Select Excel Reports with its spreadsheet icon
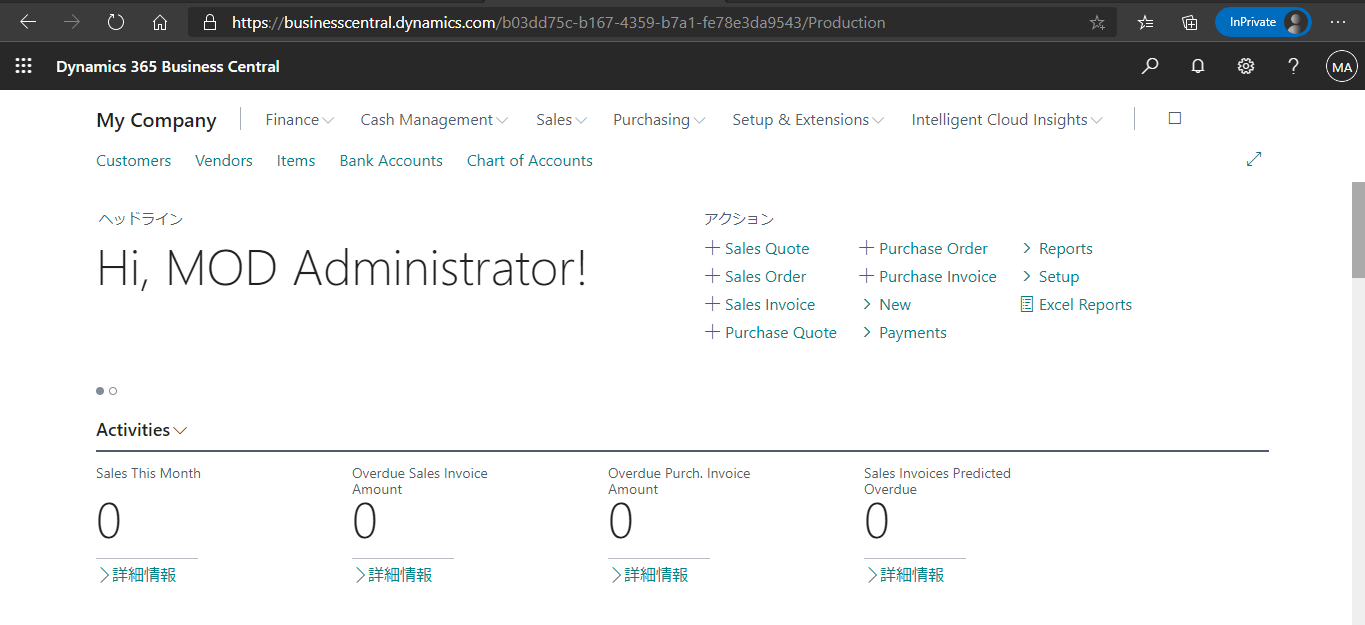The height and width of the screenshot is (625, 1365). 1077,304
